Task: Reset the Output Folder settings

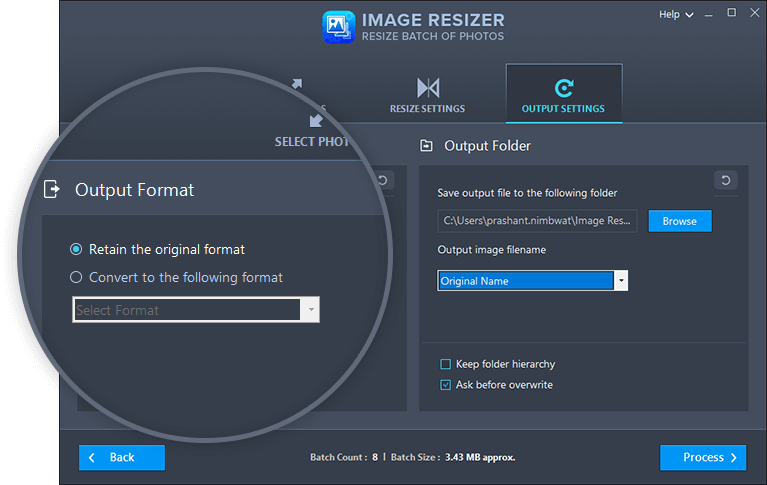Action: pos(726,180)
